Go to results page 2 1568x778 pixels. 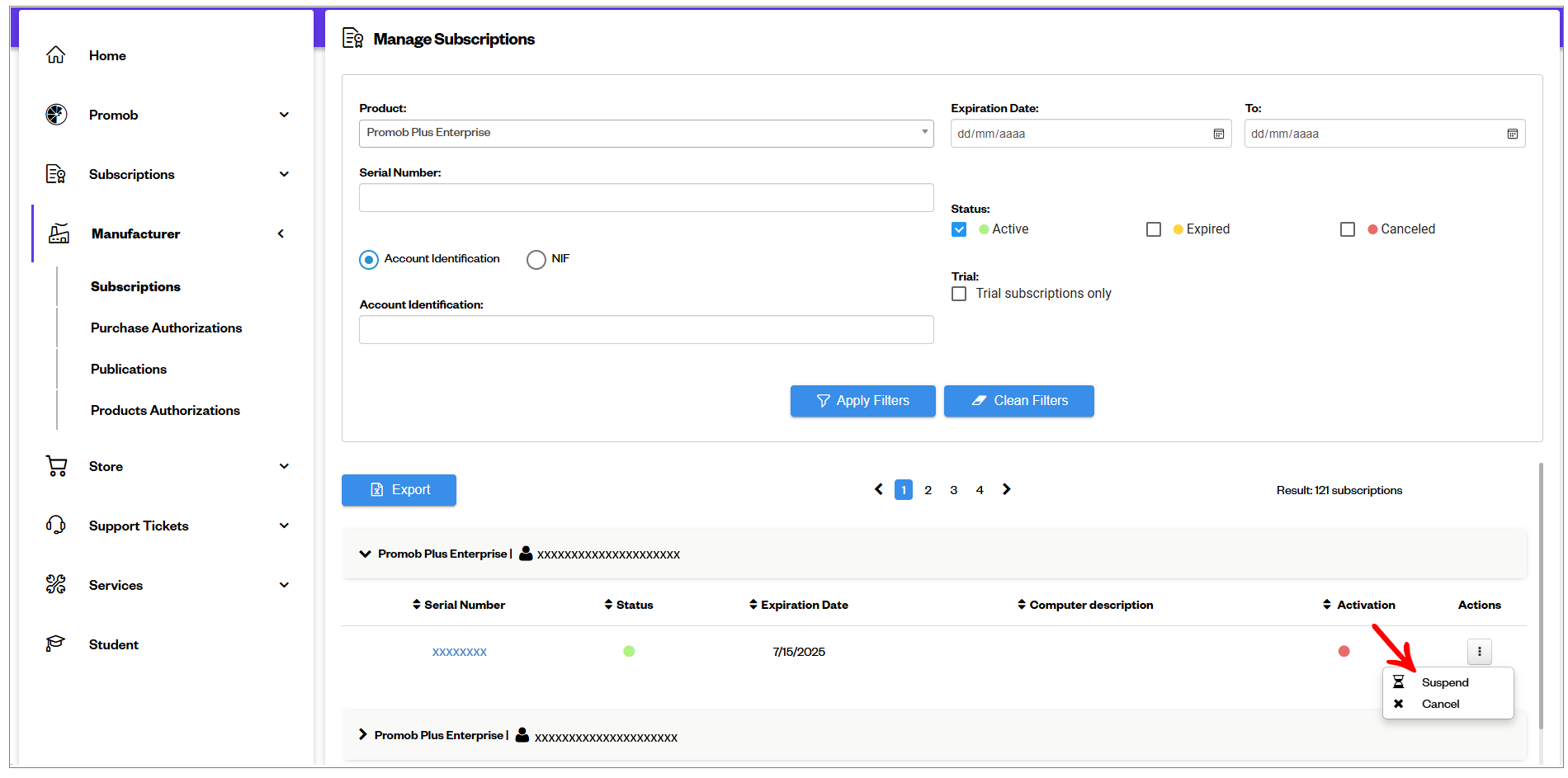[928, 490]
